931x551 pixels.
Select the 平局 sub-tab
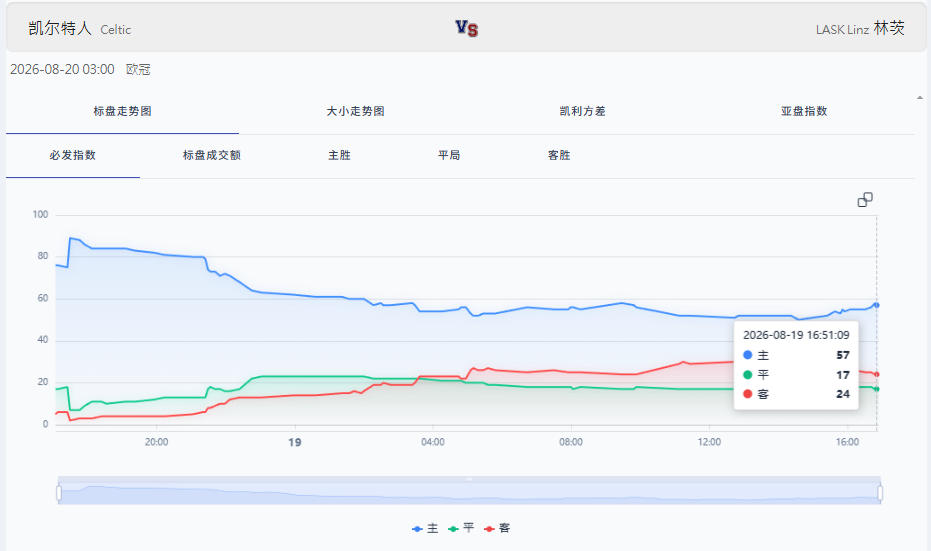[x=449, y=155]
